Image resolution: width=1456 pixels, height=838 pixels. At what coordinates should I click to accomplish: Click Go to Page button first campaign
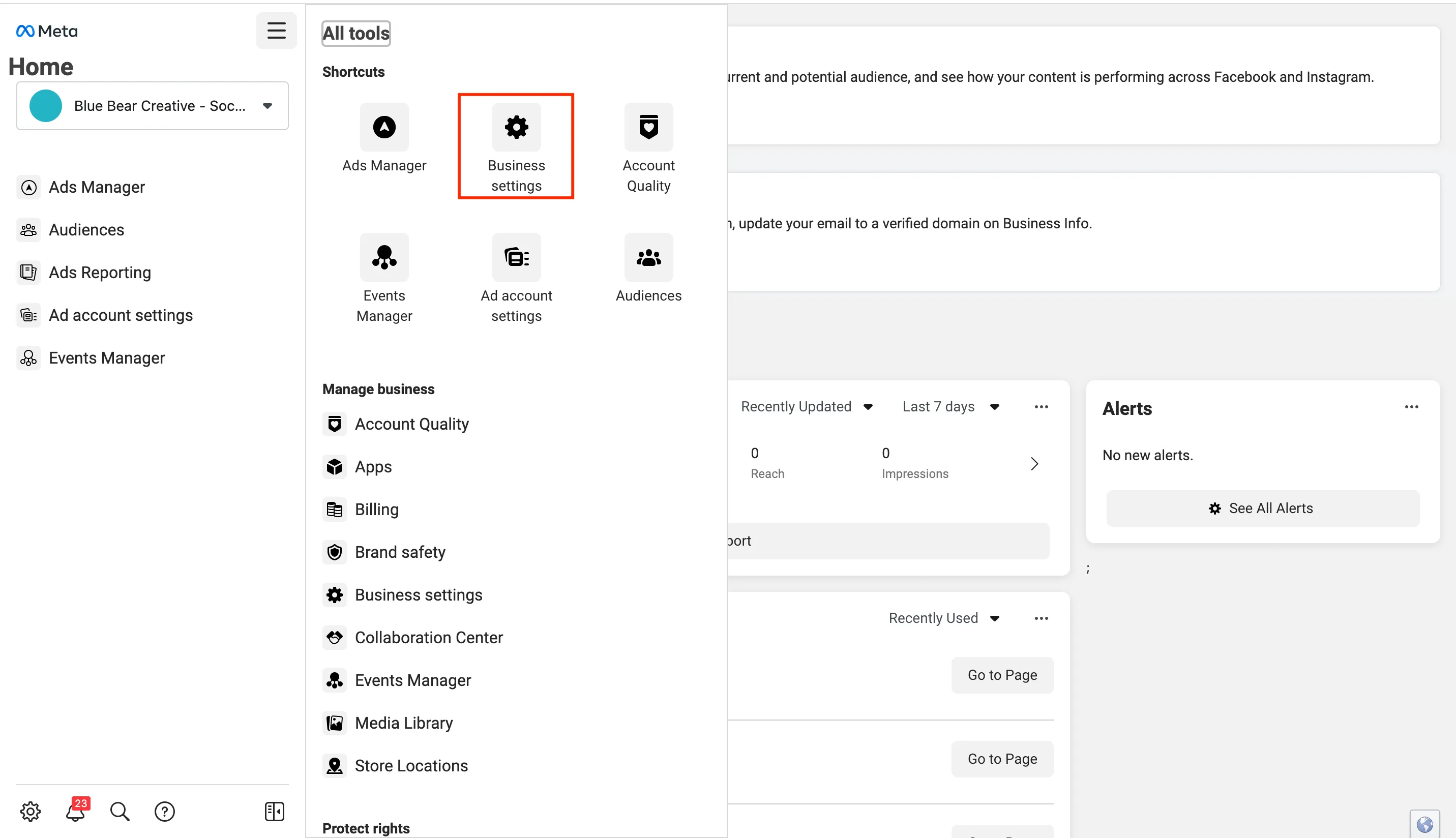point(1002,675)
